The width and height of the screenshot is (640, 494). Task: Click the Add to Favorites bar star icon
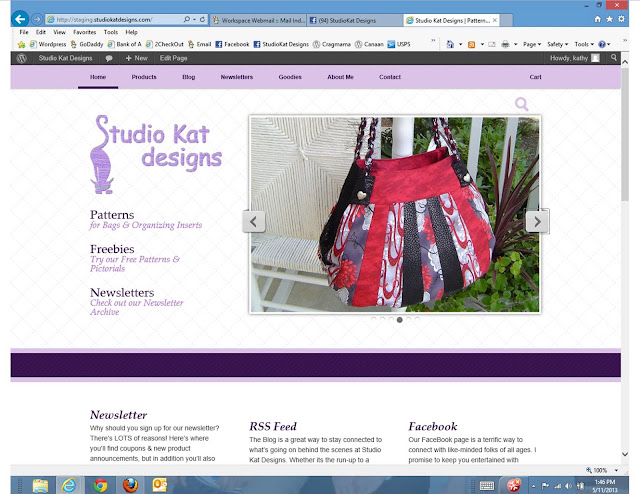21,44
